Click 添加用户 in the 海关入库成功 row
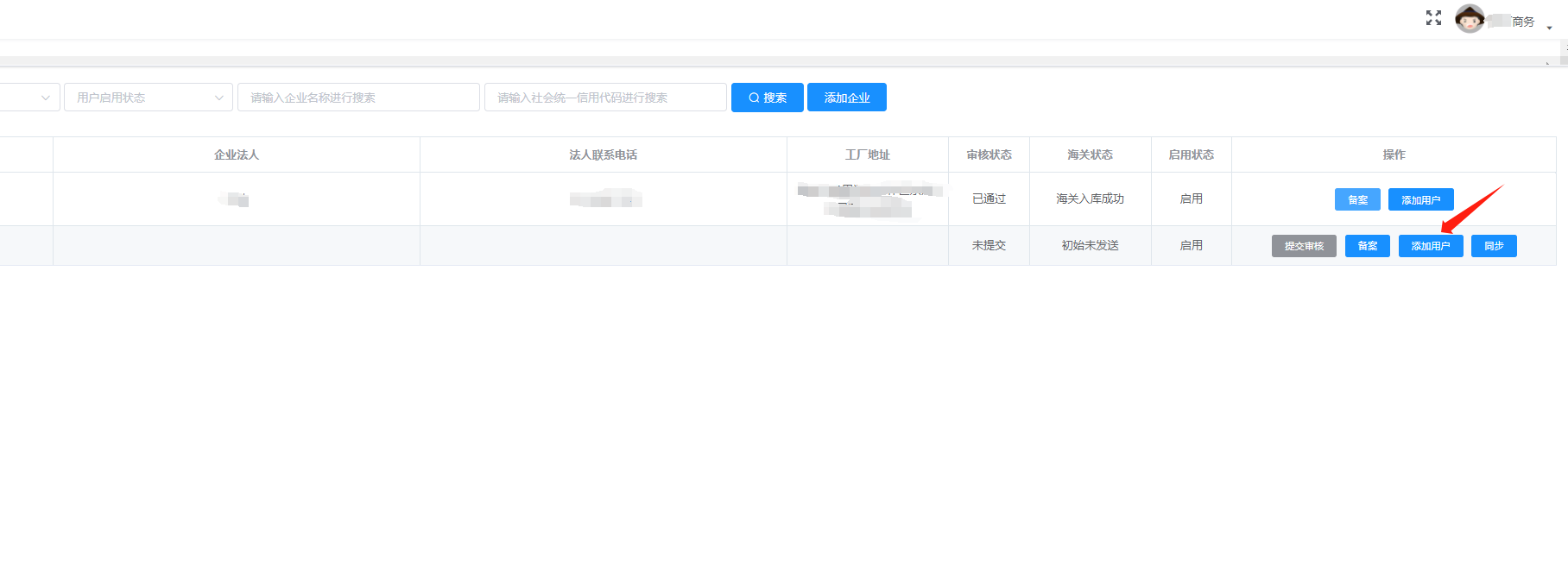Viewport: 1568px width, 580px height. pyautogui.click(x=1420, y=199)
